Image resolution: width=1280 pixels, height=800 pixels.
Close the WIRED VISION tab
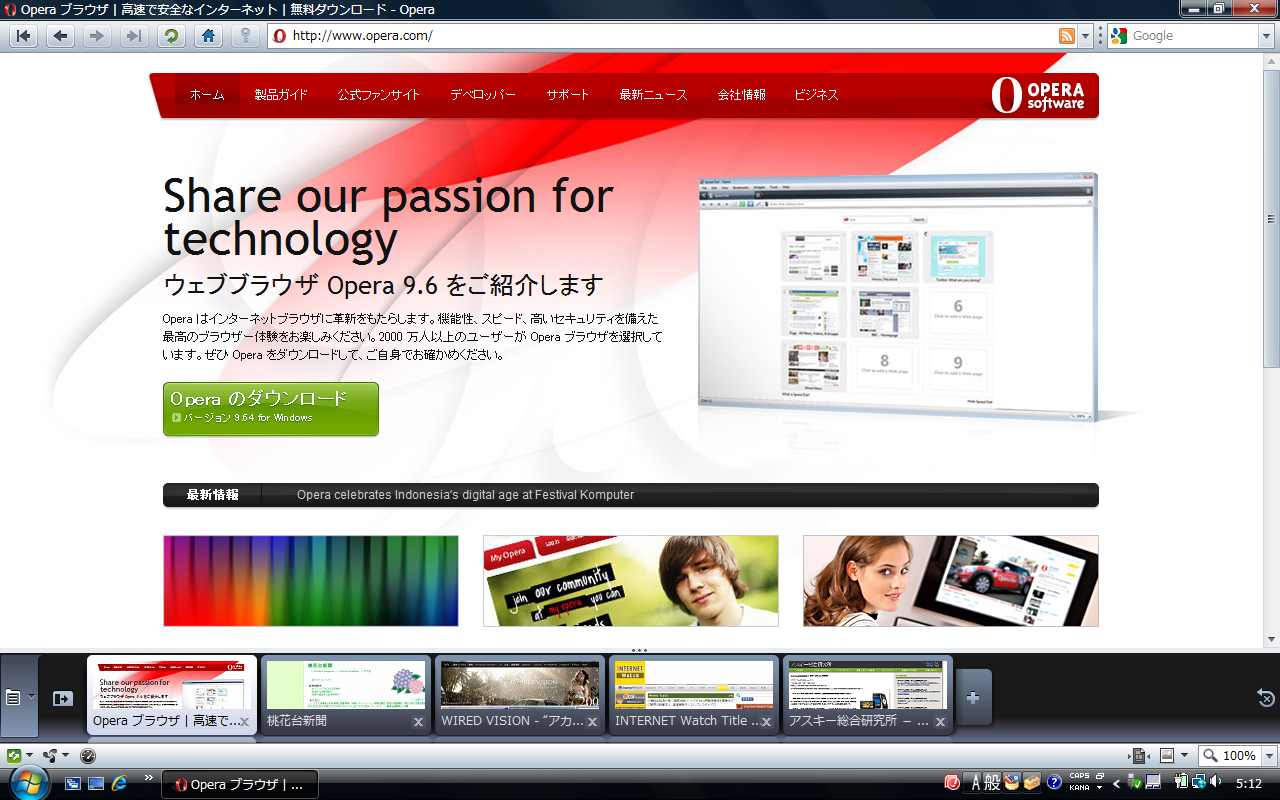(593, 721)
